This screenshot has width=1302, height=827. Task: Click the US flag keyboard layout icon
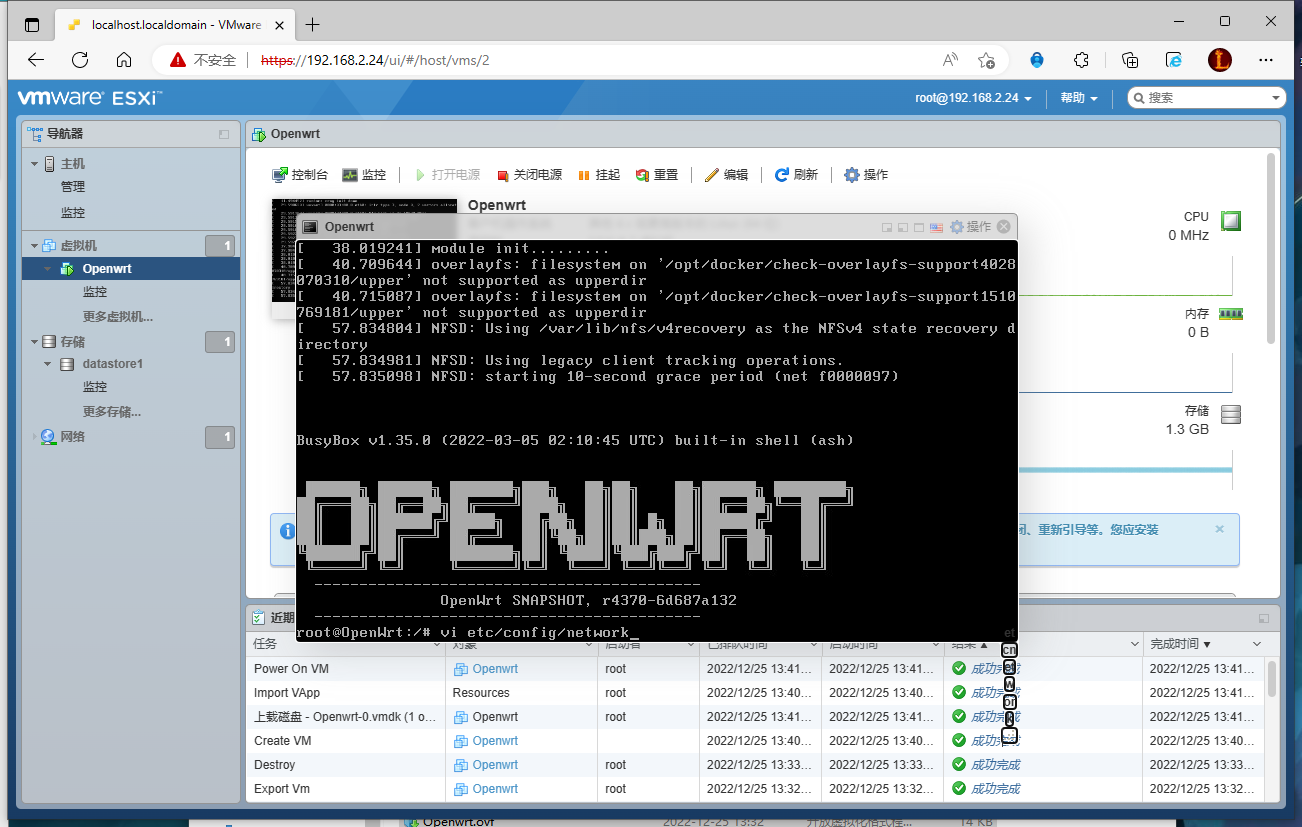point(936,227)
